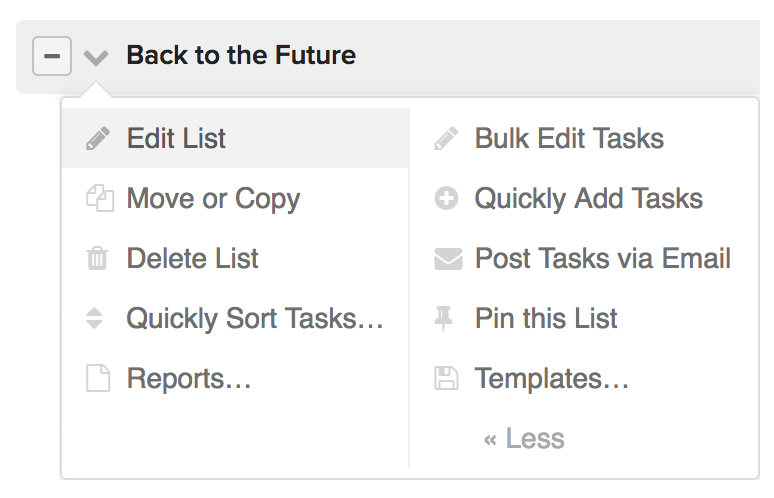Image resolution: width=774 pixels, height=498 pixels.
Task: Click the pushpin icon beside Pin this List
Action: (x=446, y=319)
